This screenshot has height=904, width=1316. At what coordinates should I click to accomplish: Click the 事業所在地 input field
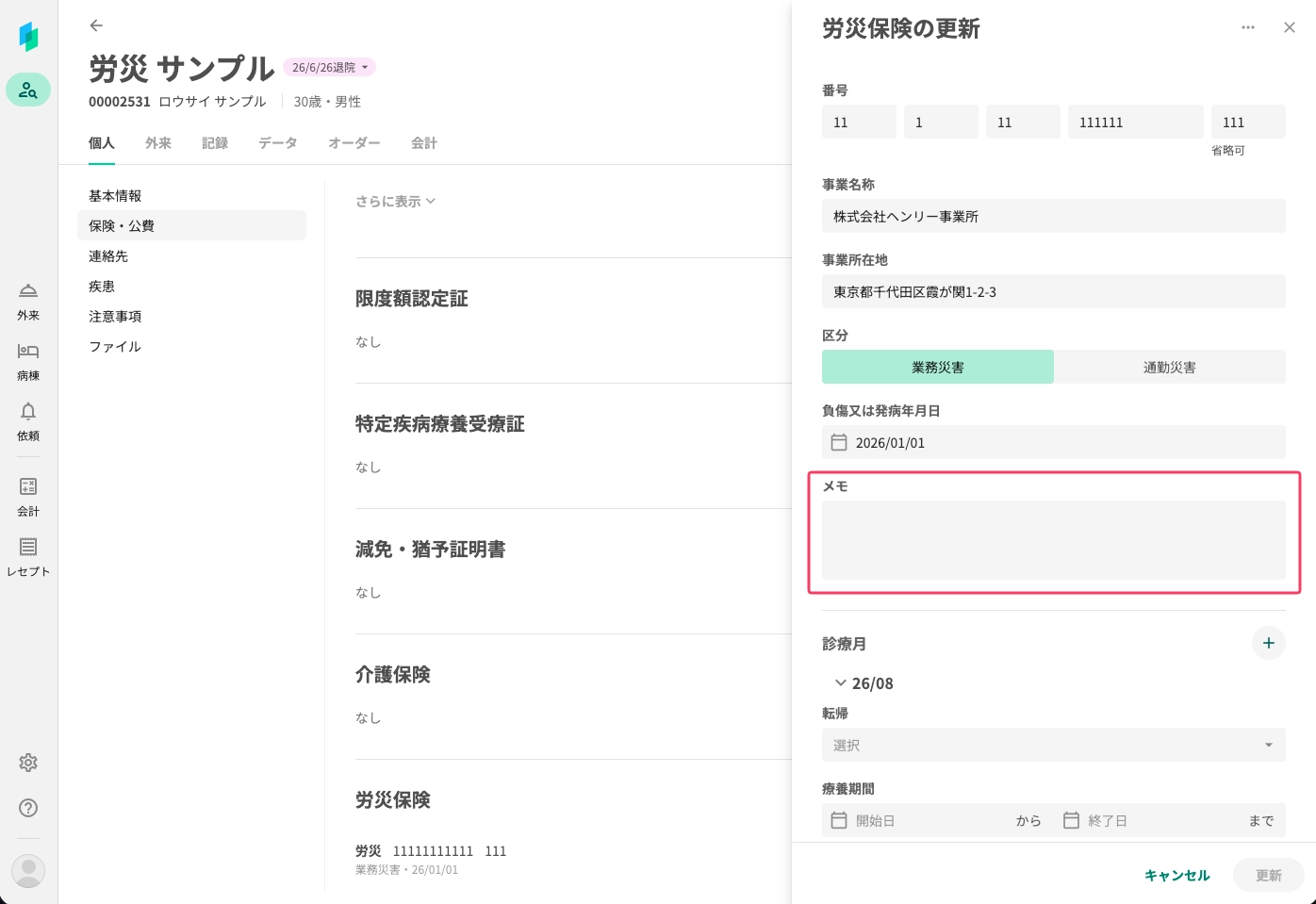pyautogui.click(x=1054, y=291)
